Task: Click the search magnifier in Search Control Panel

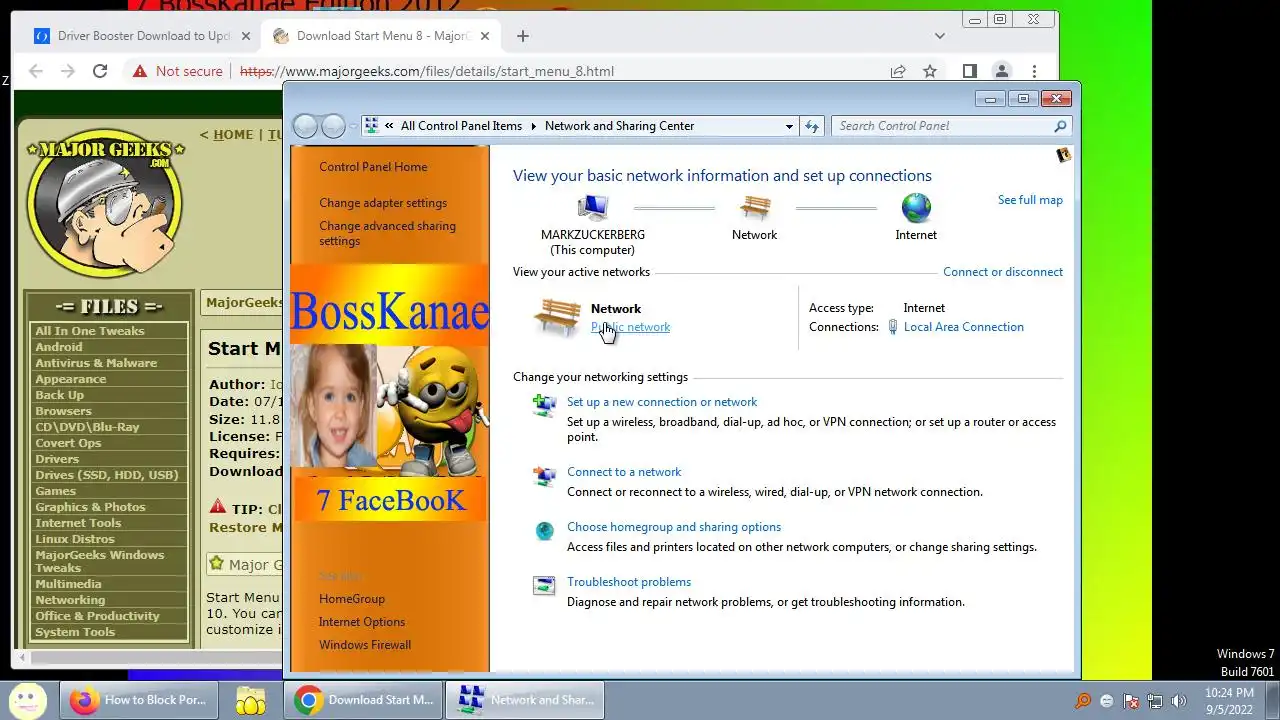Action: tap(1060, 126)
